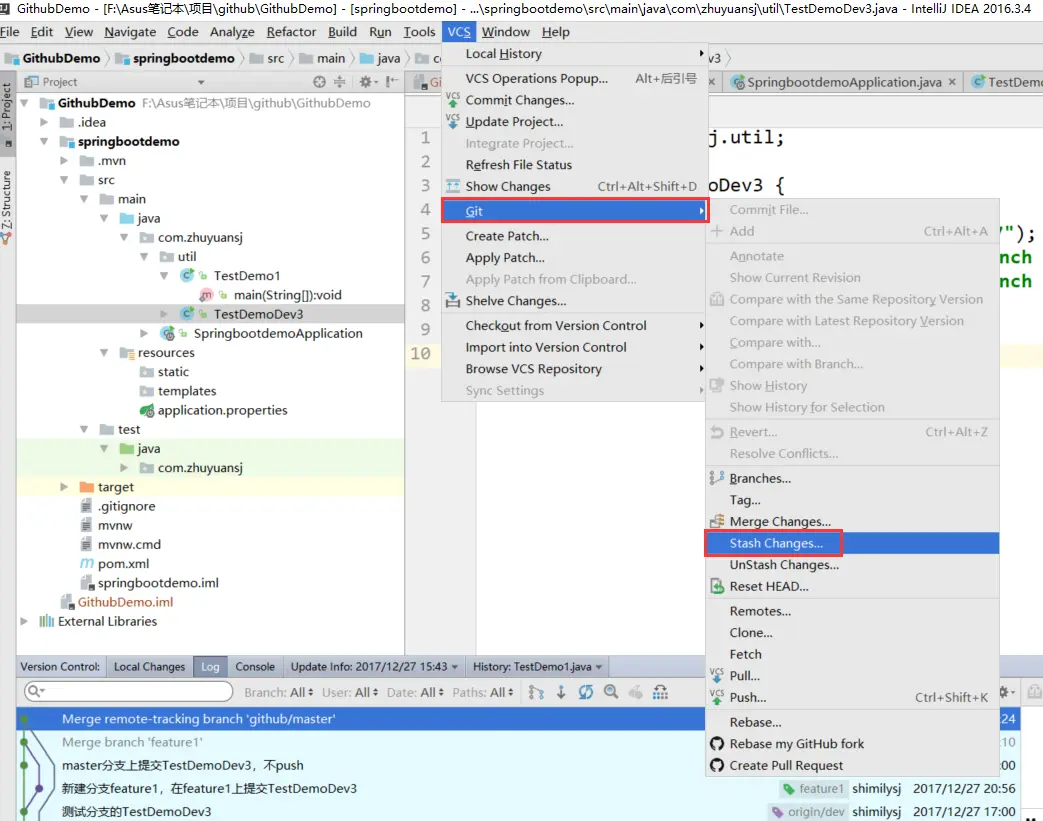Click the VCS Pull arrow icon in Git submenu
The height and width of the screenshot is (821, 1043).
716,675
